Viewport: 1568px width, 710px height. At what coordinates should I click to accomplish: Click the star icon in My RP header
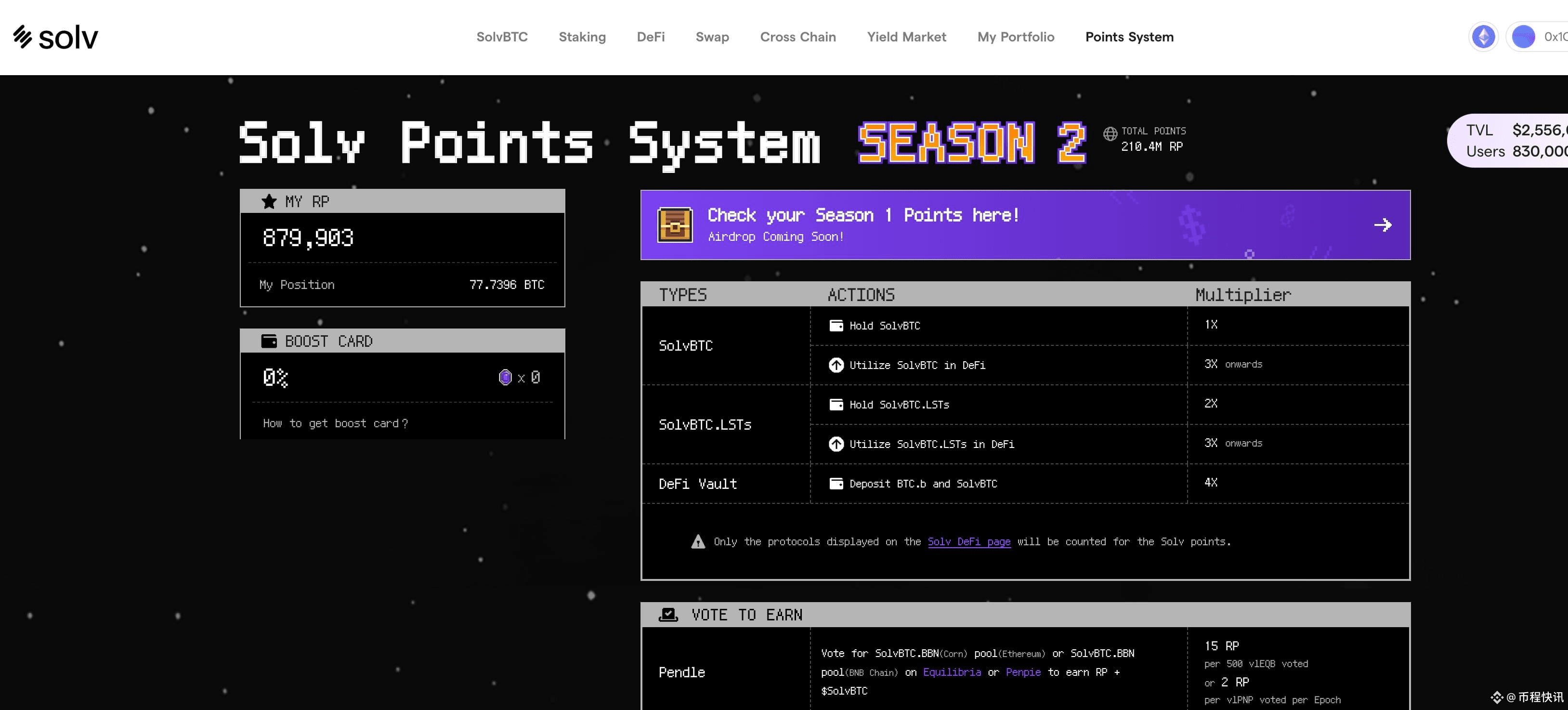tap(268, 201)
